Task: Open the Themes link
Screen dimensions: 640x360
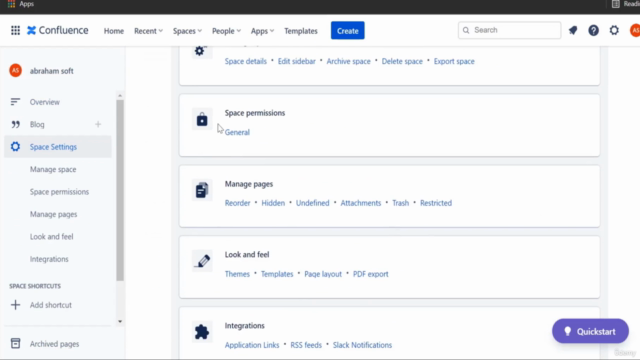Action: click(237, 274)
